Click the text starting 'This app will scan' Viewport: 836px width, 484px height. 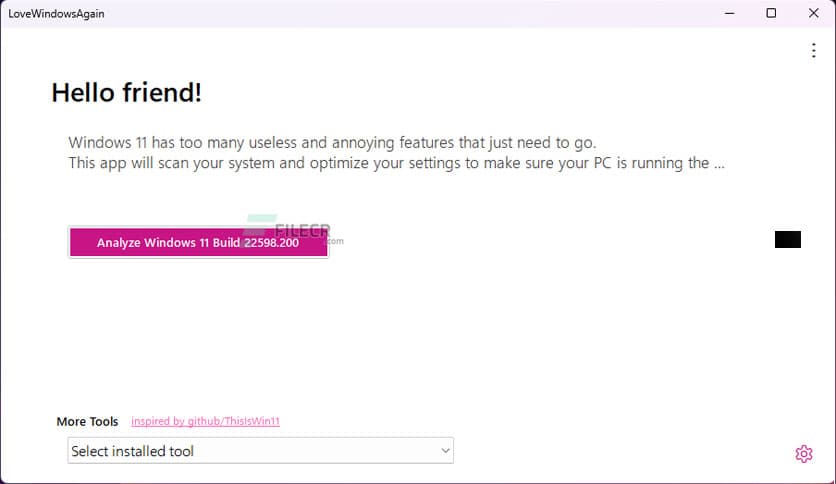click(x=396, y=163)
